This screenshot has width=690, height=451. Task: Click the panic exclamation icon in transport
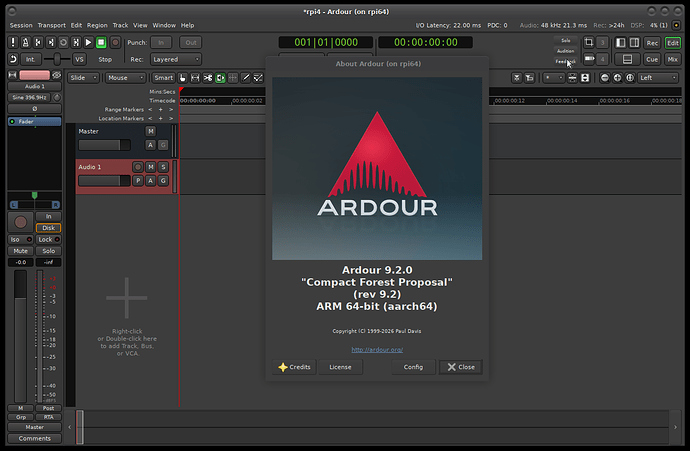(14, 43)
